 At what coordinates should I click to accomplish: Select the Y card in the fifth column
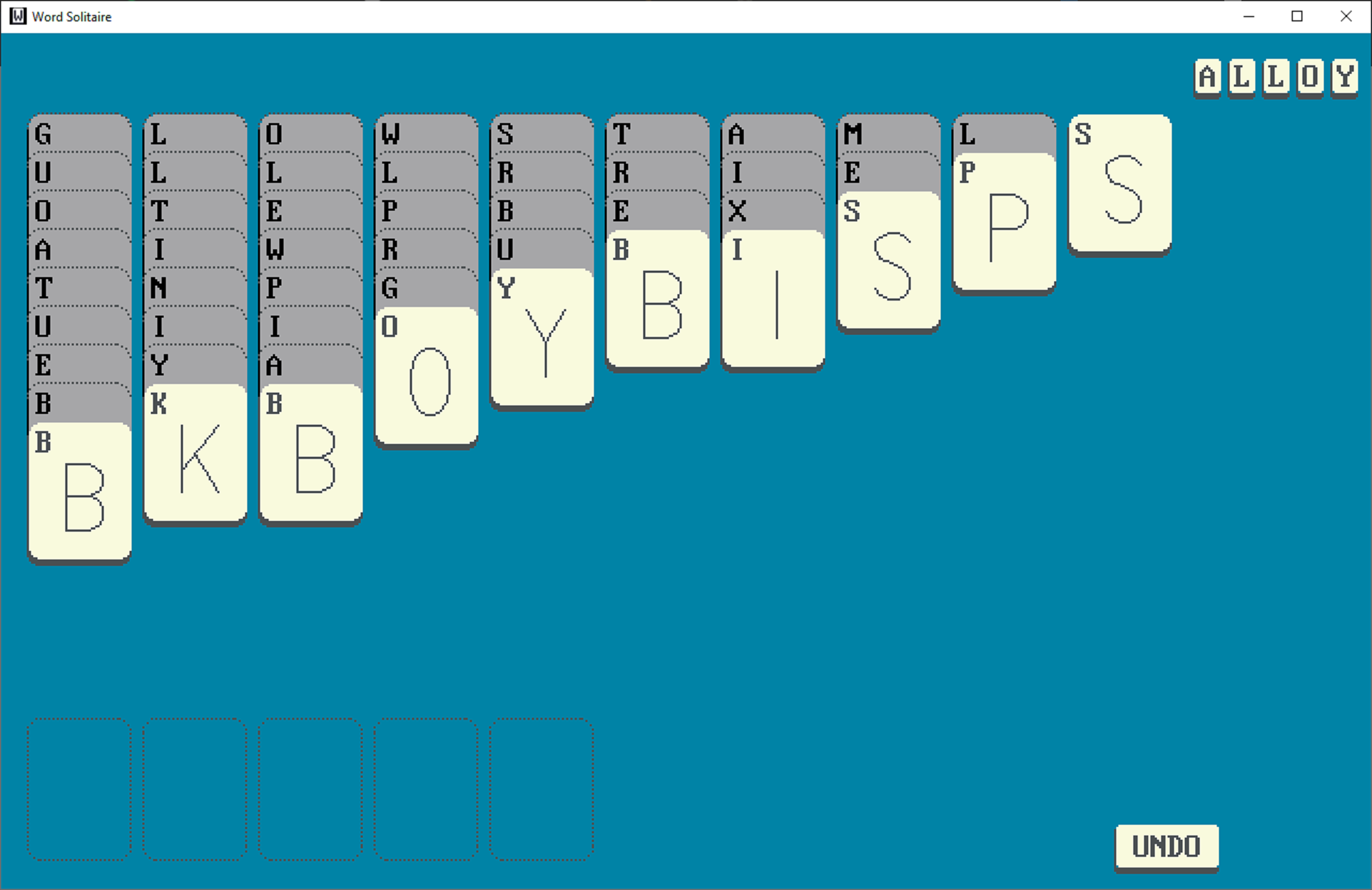coord(542,340)
